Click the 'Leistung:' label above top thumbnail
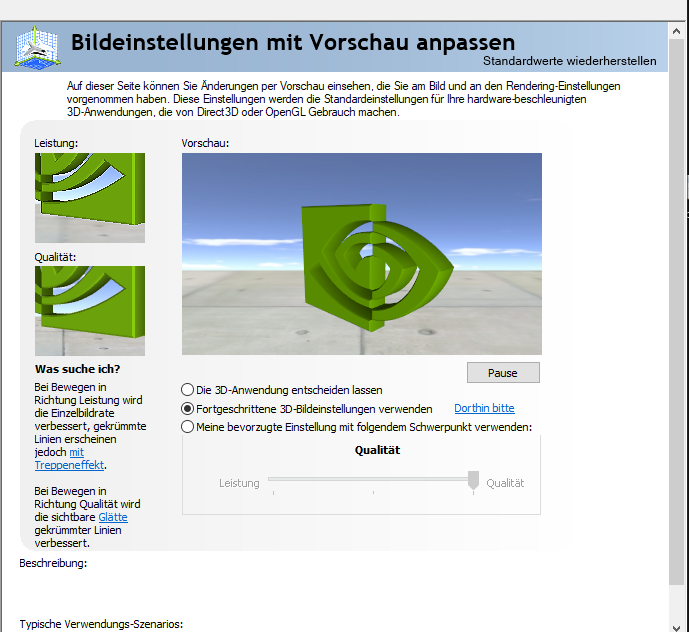 pyautogui.click(x=56, y=143)
